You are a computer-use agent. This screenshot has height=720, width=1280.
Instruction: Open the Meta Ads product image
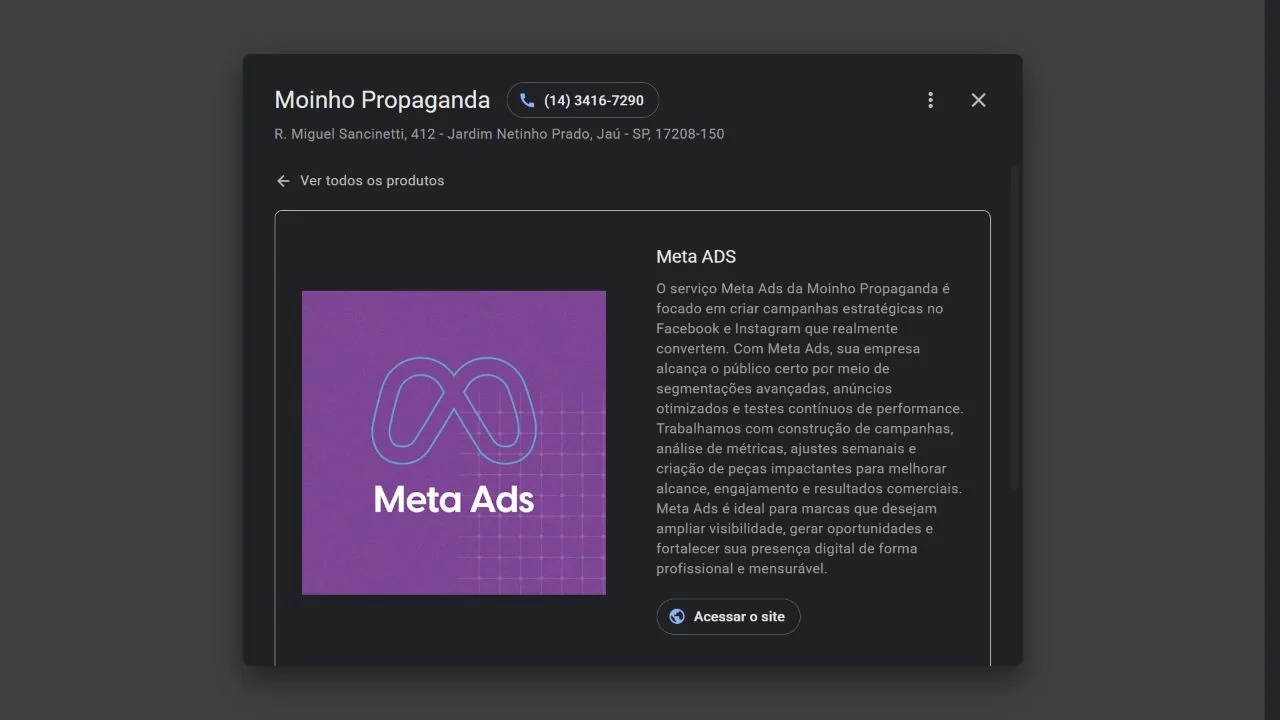(454, 443)
